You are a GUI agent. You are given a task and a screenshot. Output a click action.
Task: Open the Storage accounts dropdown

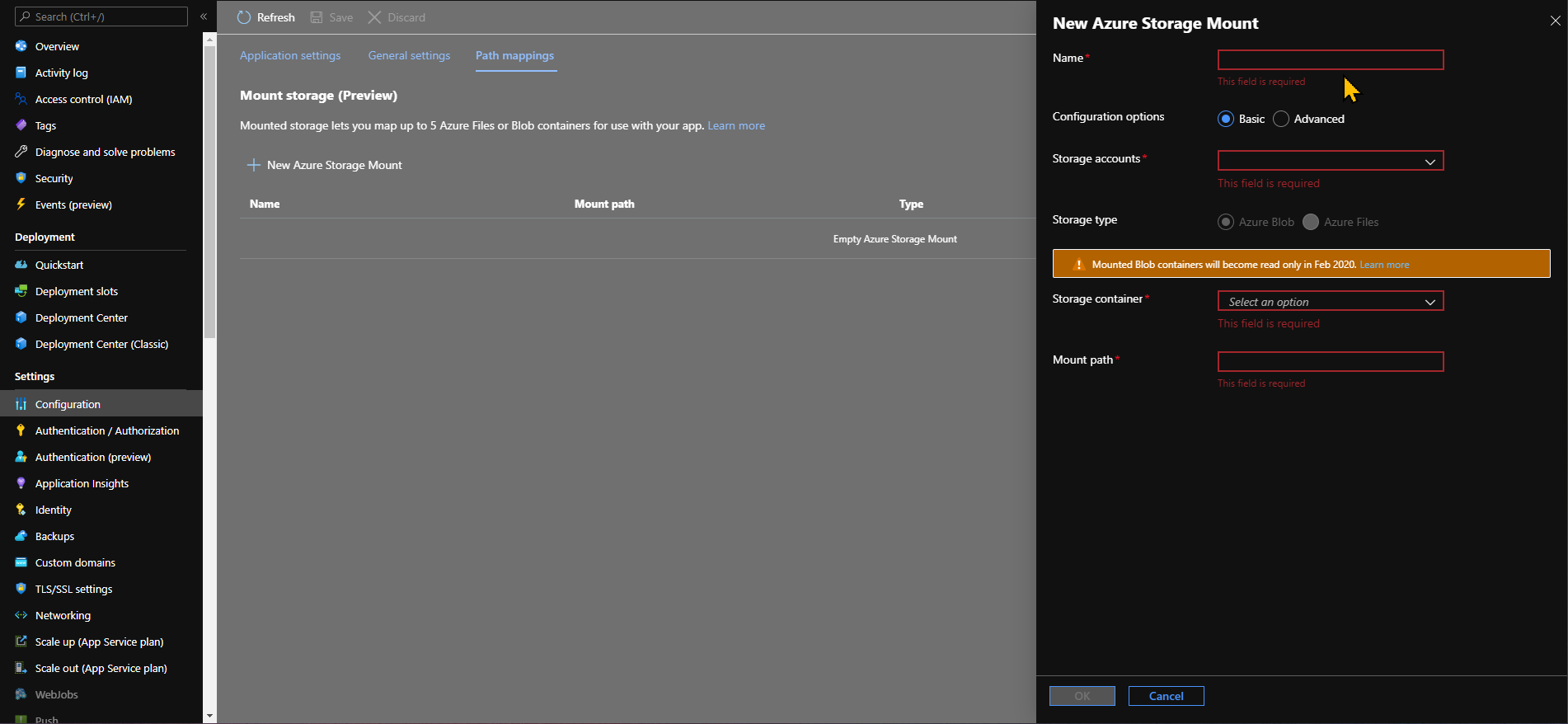[1331, 161]
